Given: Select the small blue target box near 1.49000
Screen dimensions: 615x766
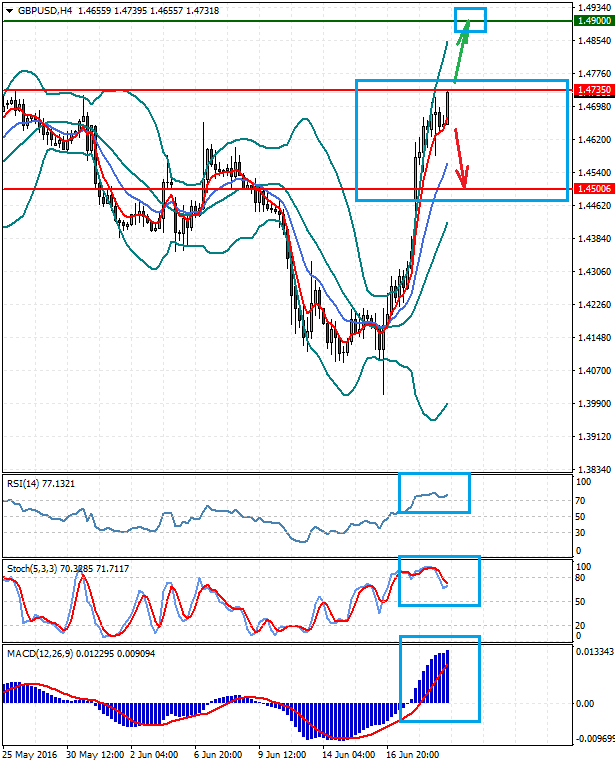Looking at the screenshot, I should coord(470,20).
